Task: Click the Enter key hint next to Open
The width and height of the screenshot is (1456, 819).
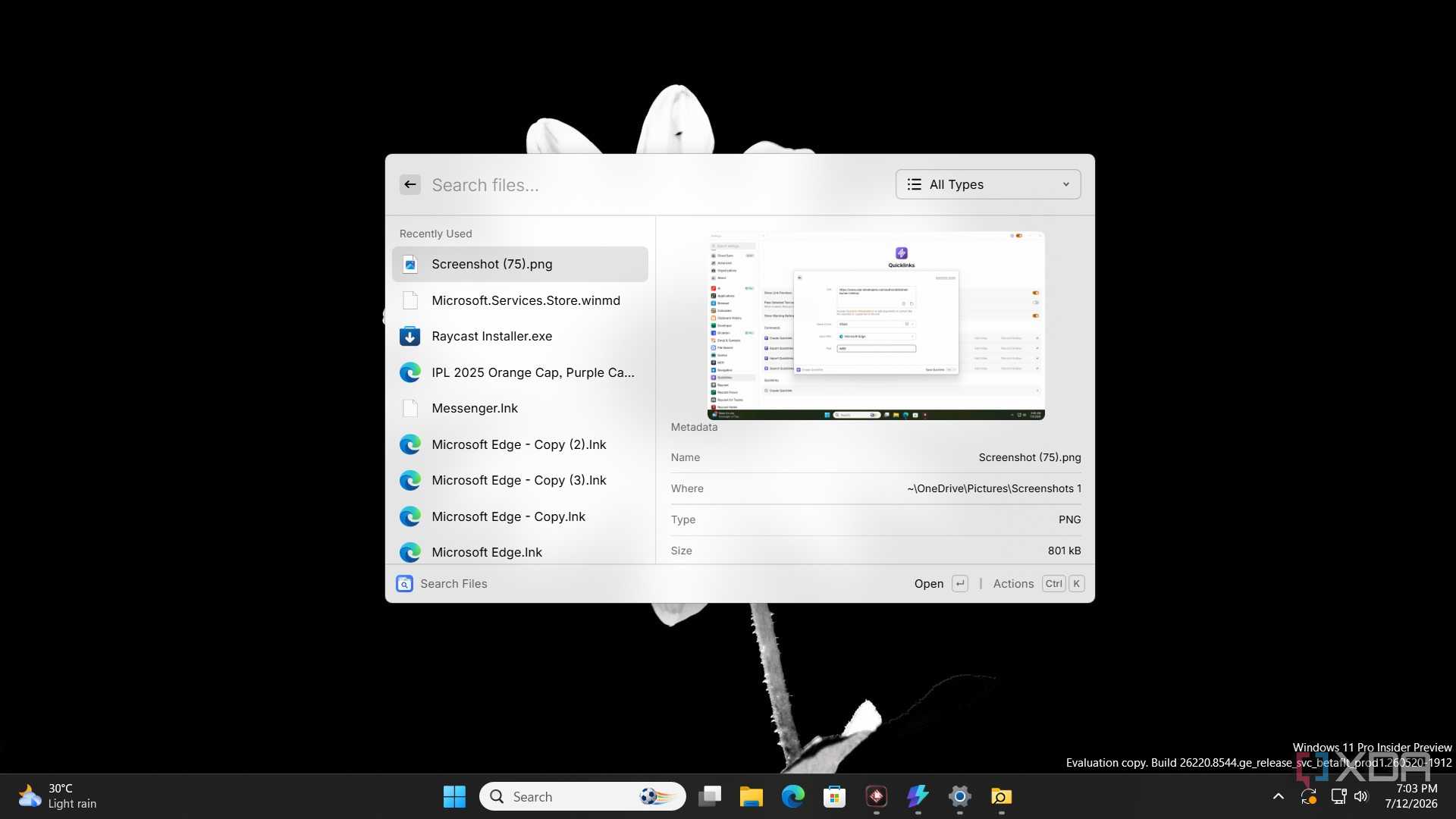Action: click(960, 584)
